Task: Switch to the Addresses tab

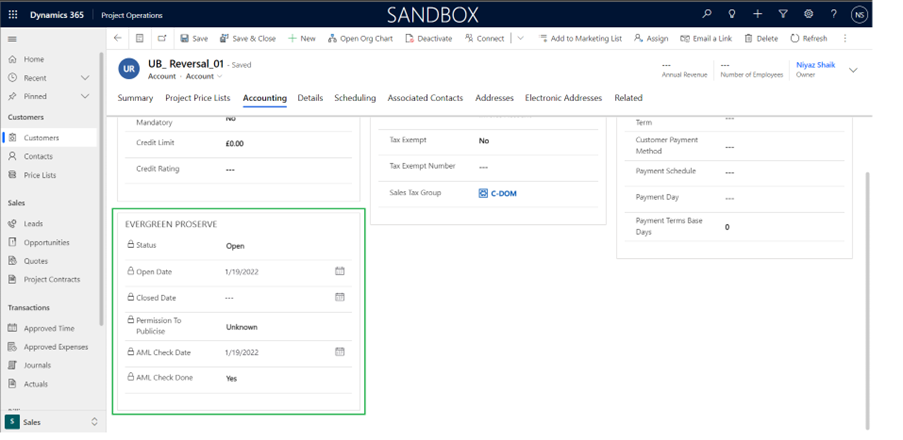Action: (x=494, y=98)
